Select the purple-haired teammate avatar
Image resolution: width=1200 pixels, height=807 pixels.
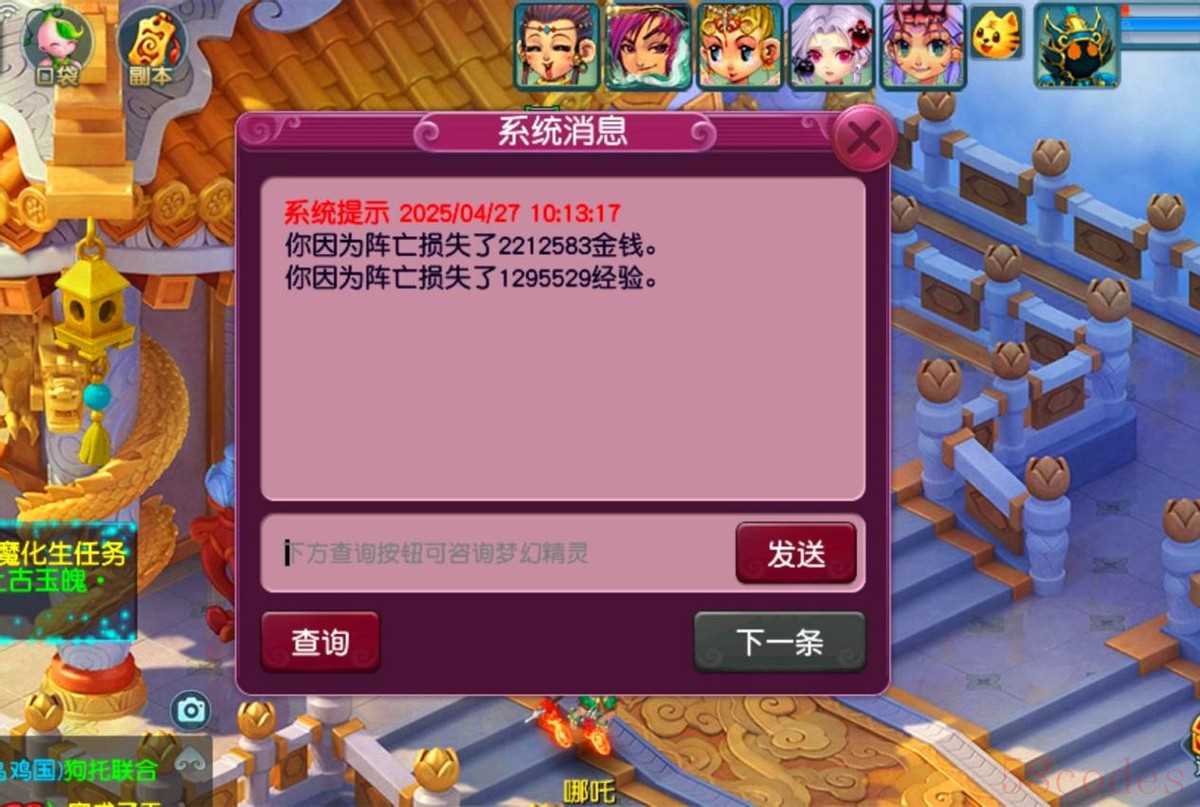[x=648, y=45]
